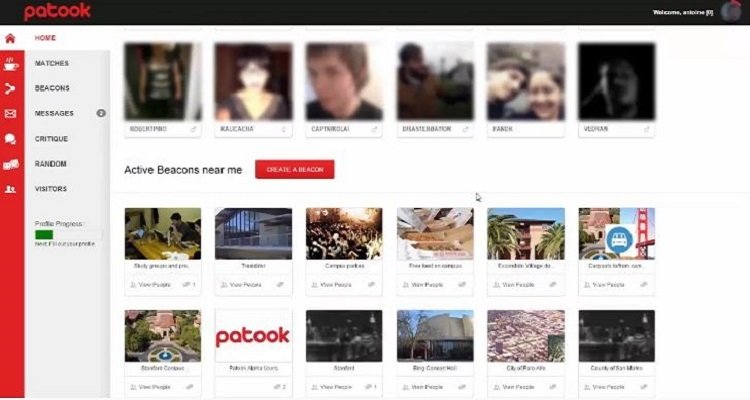Click the chain icon on County of San Mateo beacon

pos(644,387)
